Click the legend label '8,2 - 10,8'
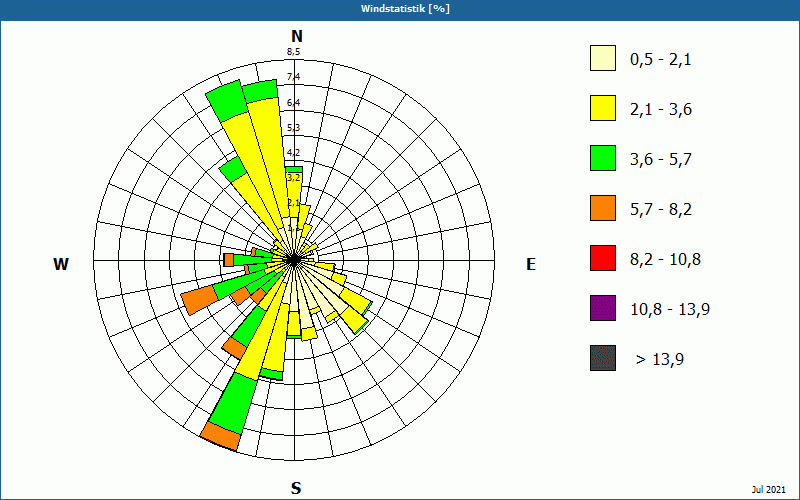This screenshot has height=500, width=800. pyautogui.click(x=665, y=260)
